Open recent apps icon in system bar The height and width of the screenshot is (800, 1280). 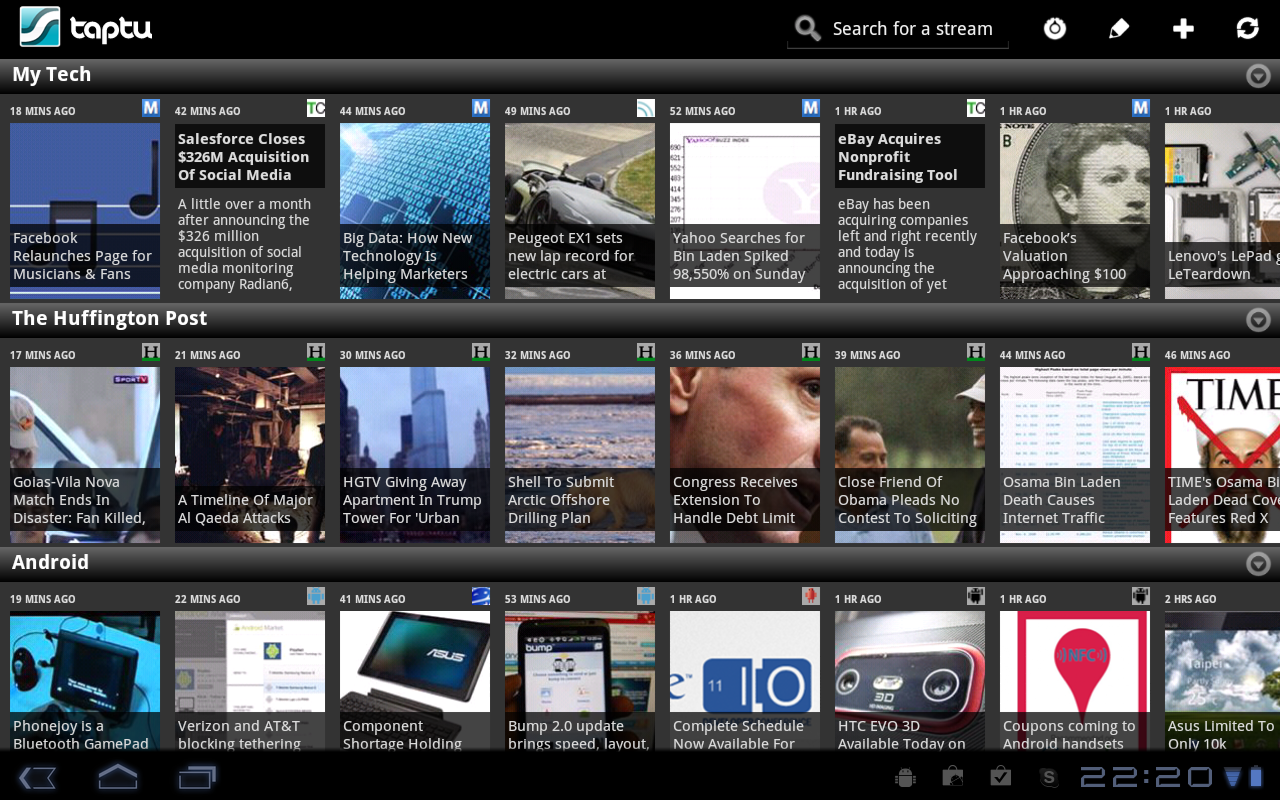[x=197, y=777]
